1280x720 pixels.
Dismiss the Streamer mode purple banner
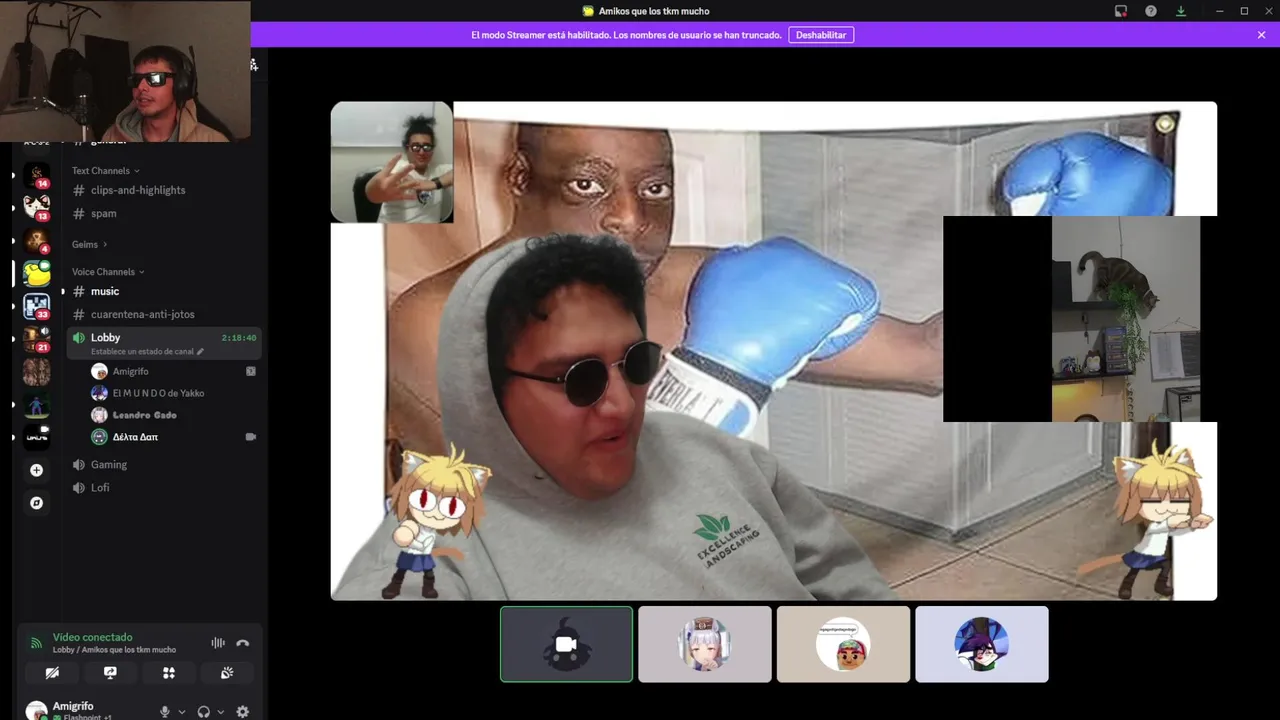coord(1261,35)
